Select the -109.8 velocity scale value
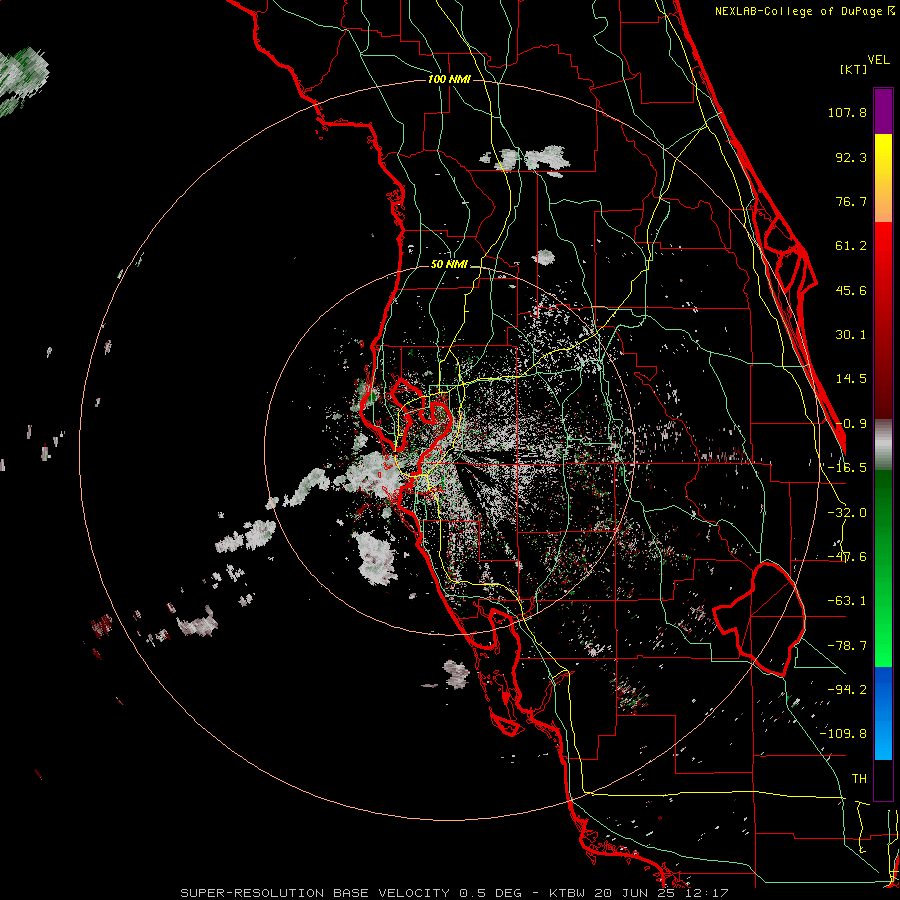Image resolution: width=900 pixels, height=900 pixels. (x=843, y=734)
